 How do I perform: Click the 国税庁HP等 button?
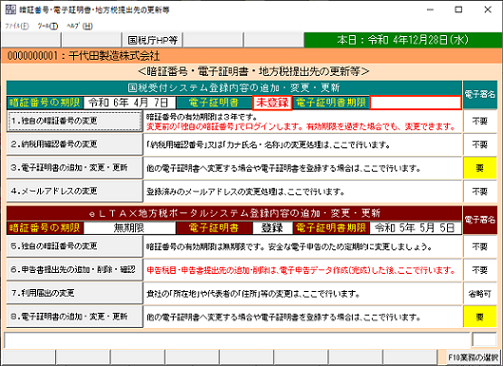[x=152, y=40]
